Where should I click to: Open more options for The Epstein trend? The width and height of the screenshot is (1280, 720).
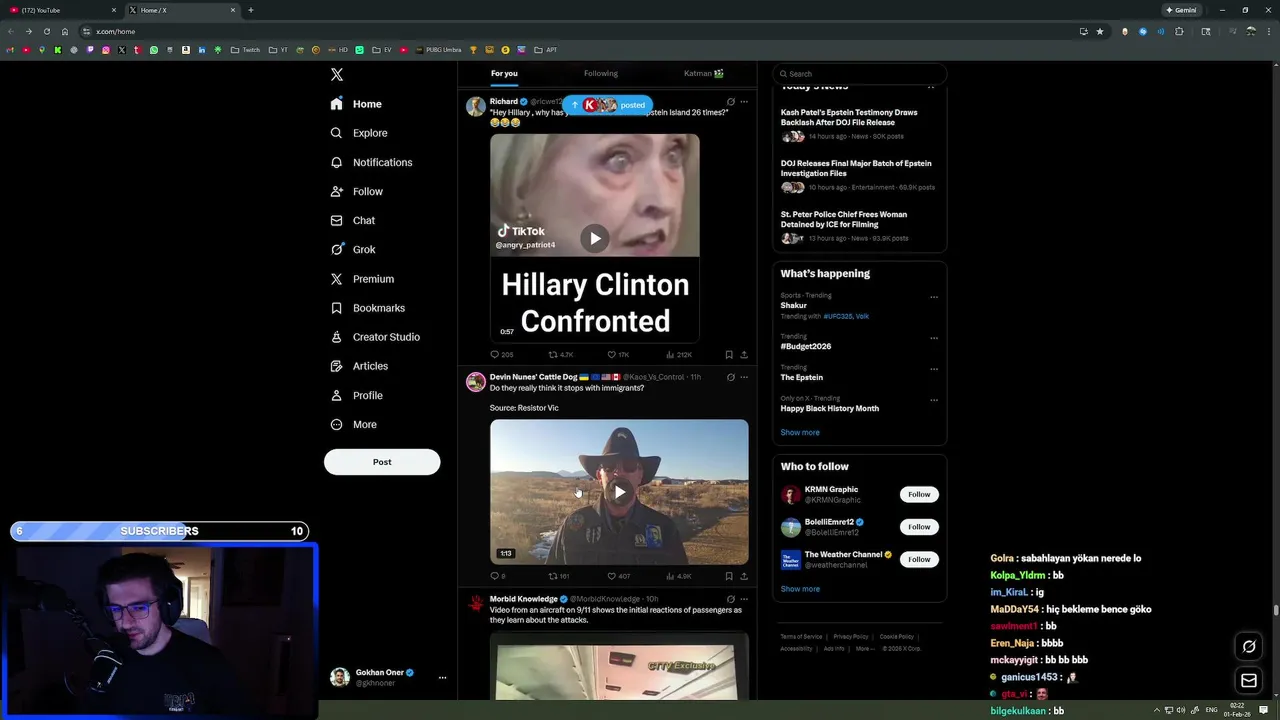[934, 369]
